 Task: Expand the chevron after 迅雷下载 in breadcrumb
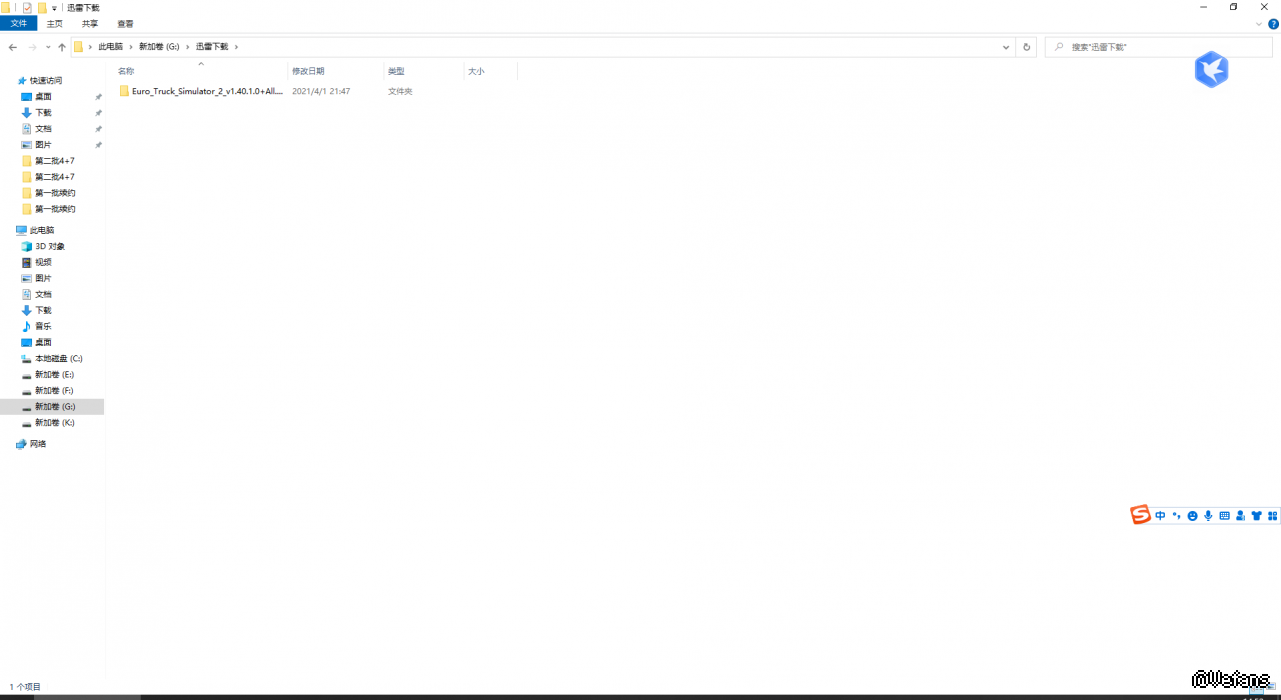point(236,47)
